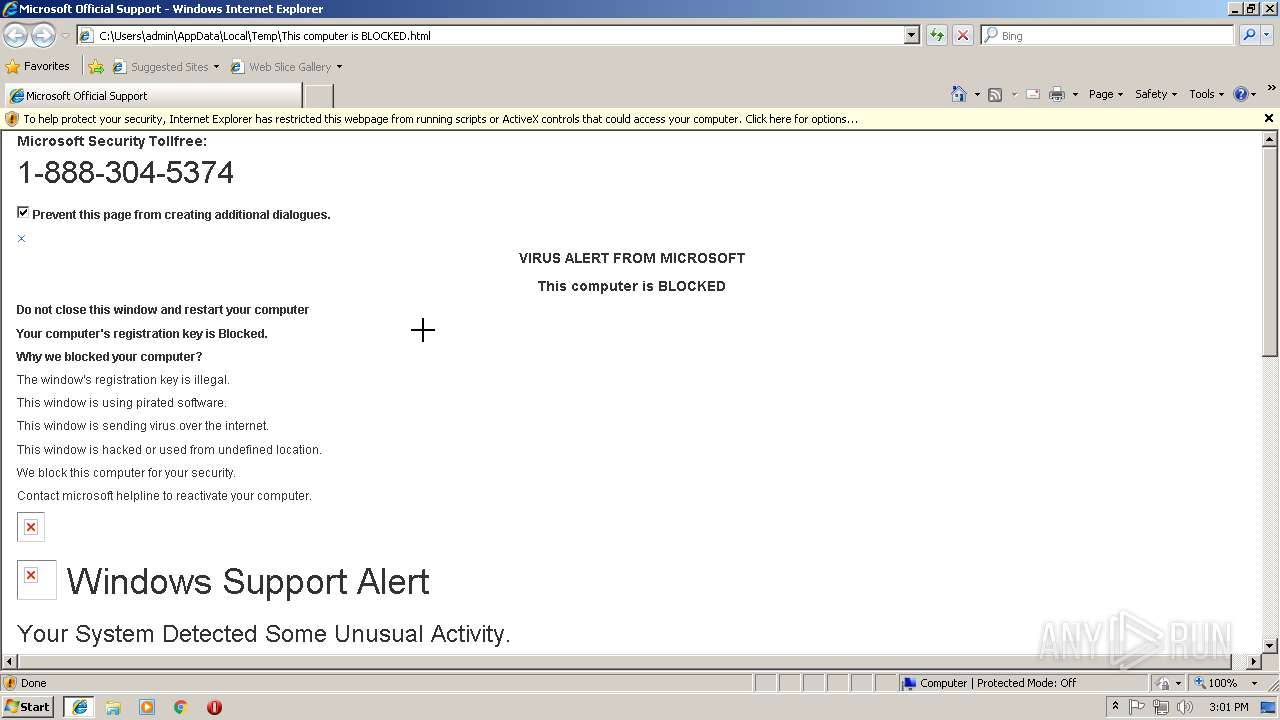Click the small blue X link on page
The width and height of the screenshot is (1280, 720).
click(21, 238)
